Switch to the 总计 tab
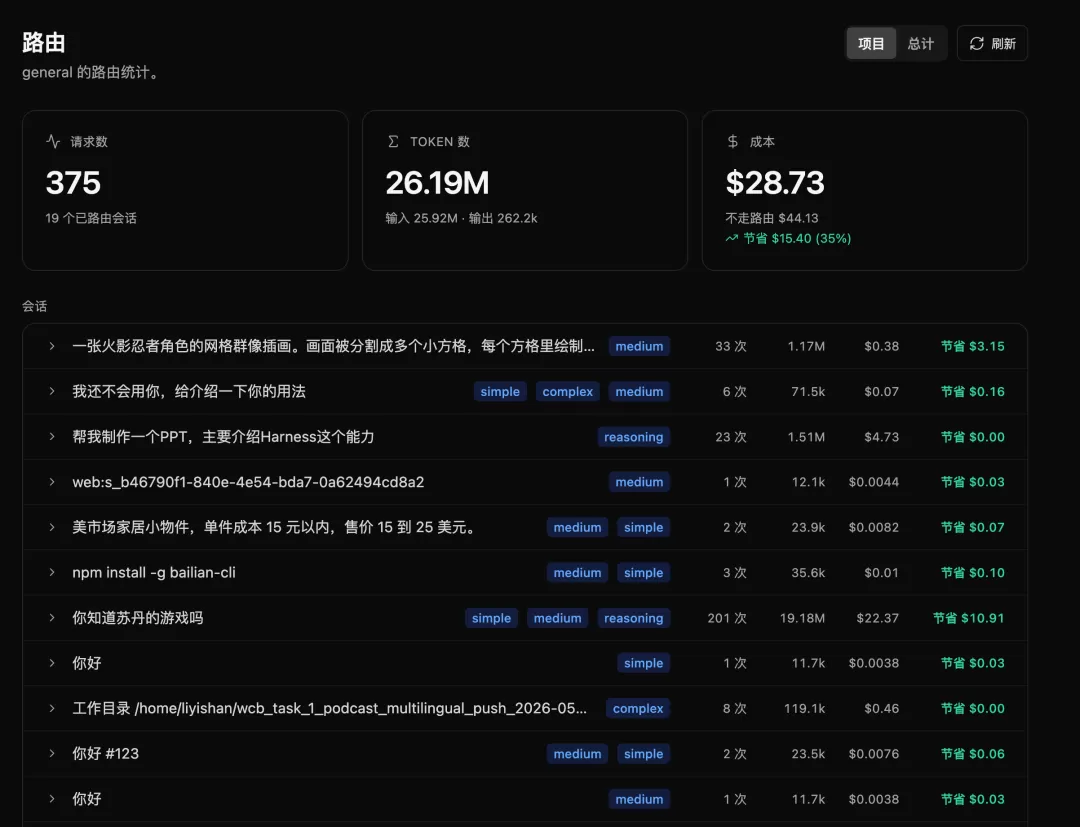 pyautogui.click(x=920, y=43)
